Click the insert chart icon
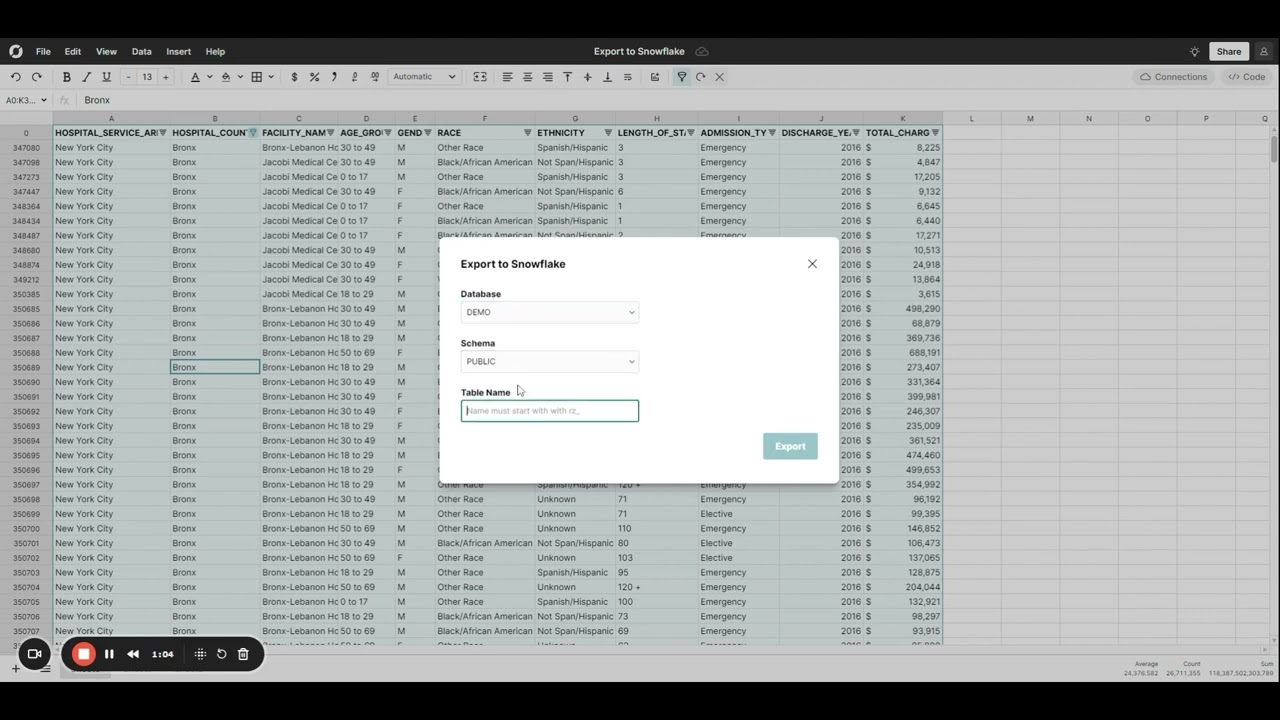The image size is (1280, 720). (655, 77)
